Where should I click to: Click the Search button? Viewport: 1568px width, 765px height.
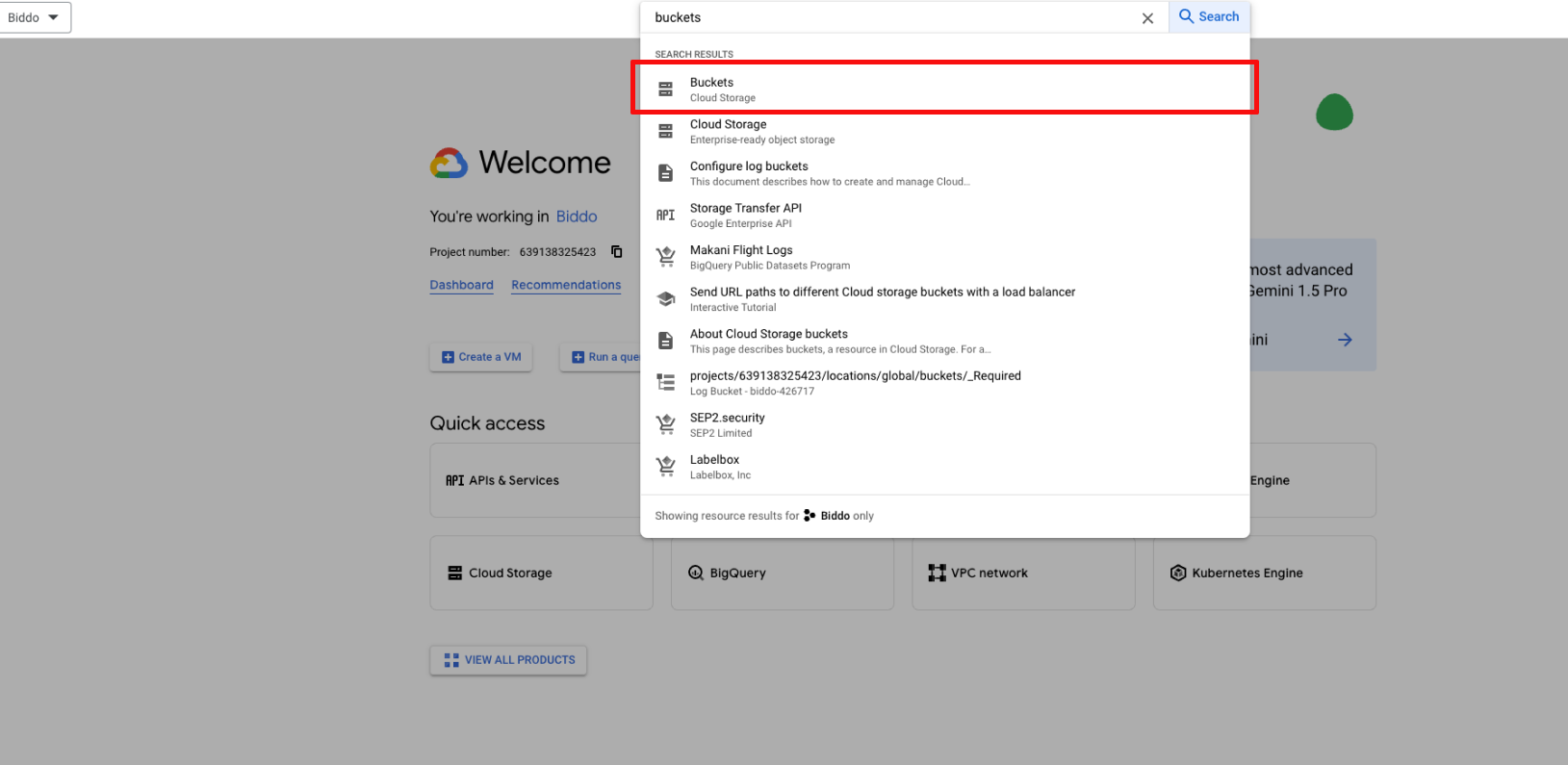pyautogui.click(x=1209, y=16)
